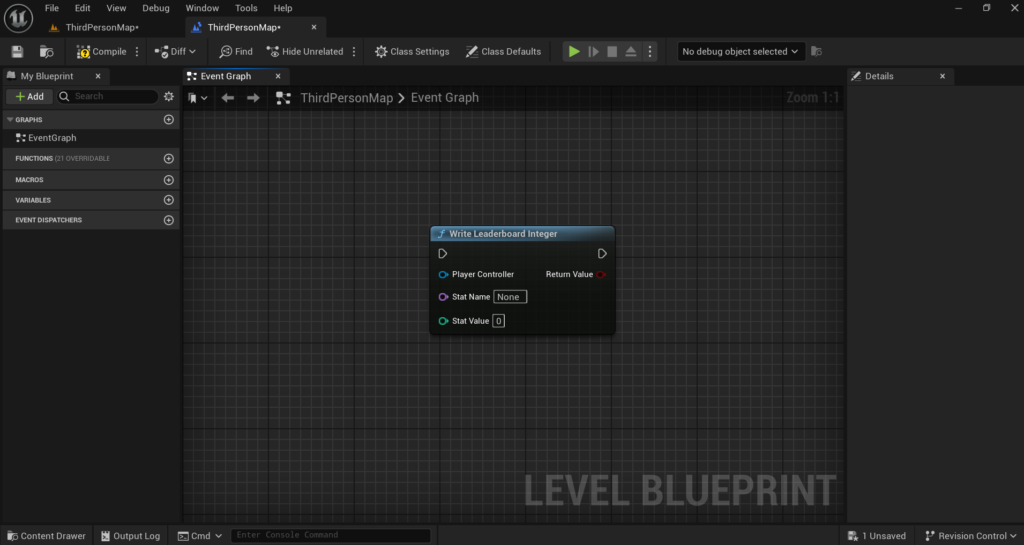
Task: Open the Tools menu
Action: pyautogui.click(x=246, y=8)
